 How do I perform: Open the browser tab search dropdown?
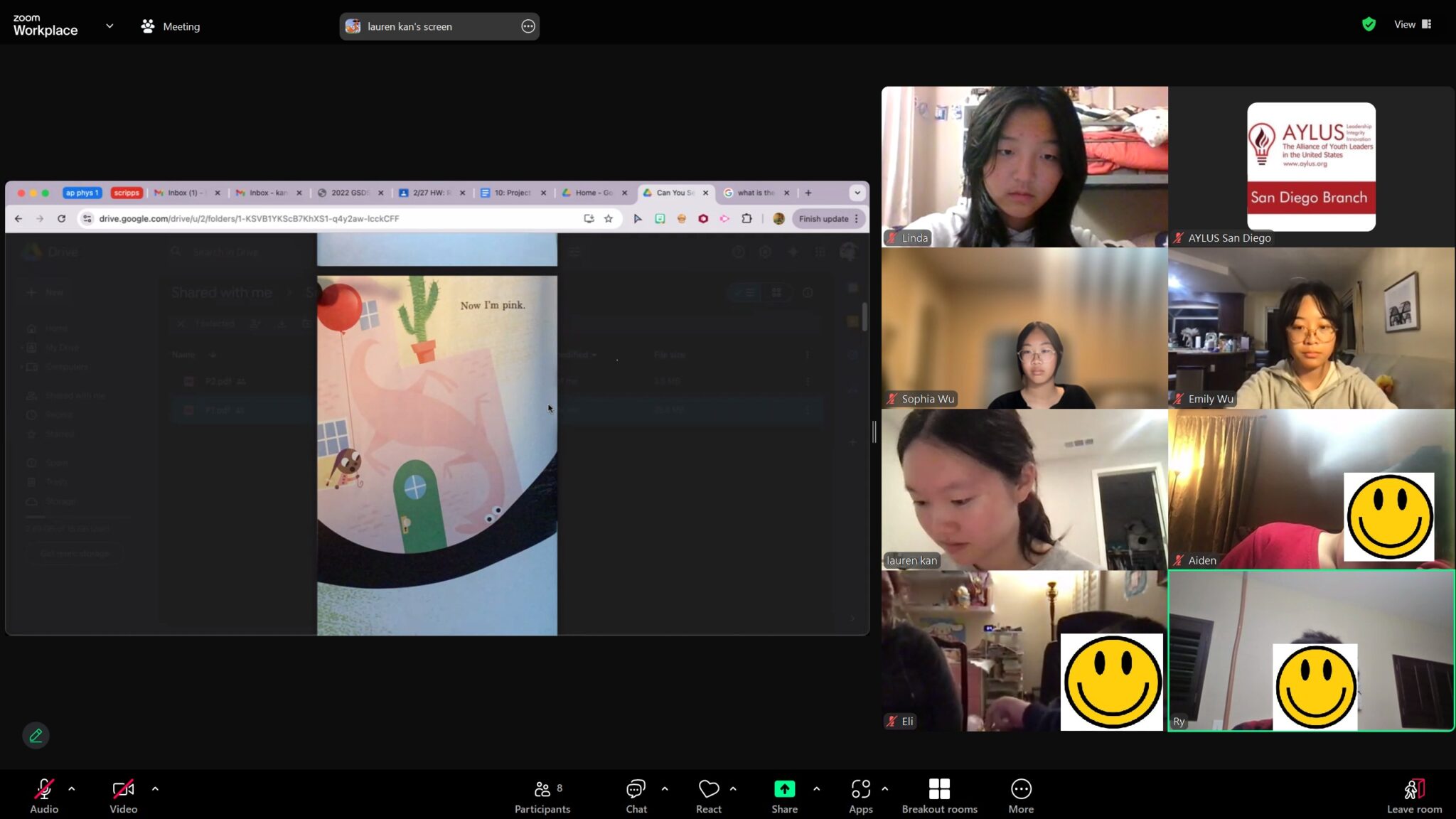[x=857, y=193]
